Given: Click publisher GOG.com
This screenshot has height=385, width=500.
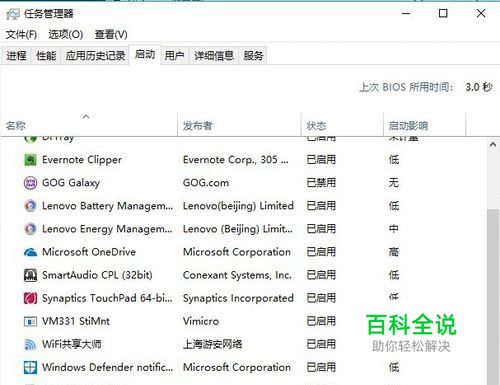Looking at the screenshot, I should [206, 183].
